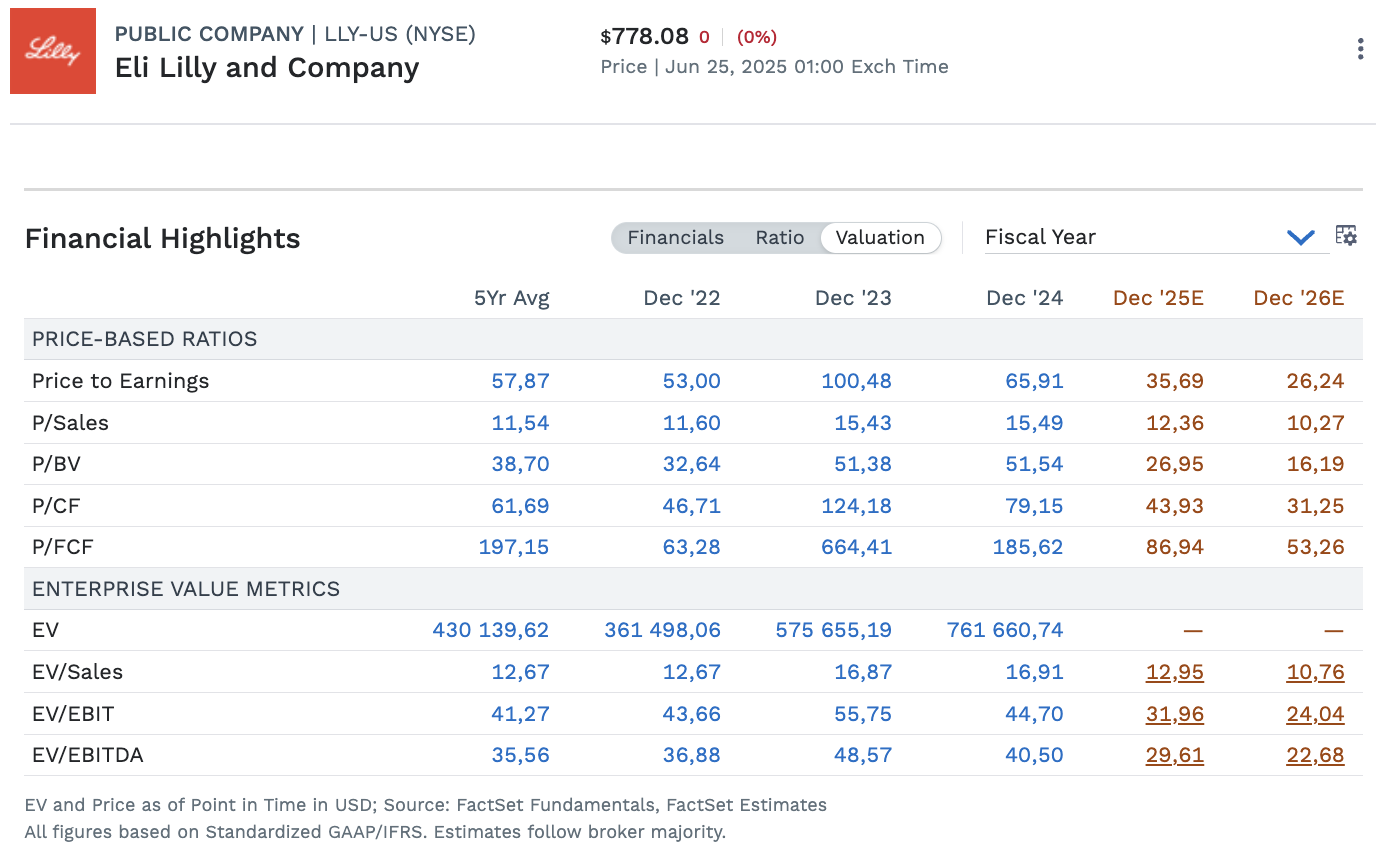
Task: Click Dec '24 Price to Earnings 65,91
Action: point(1034,381)
